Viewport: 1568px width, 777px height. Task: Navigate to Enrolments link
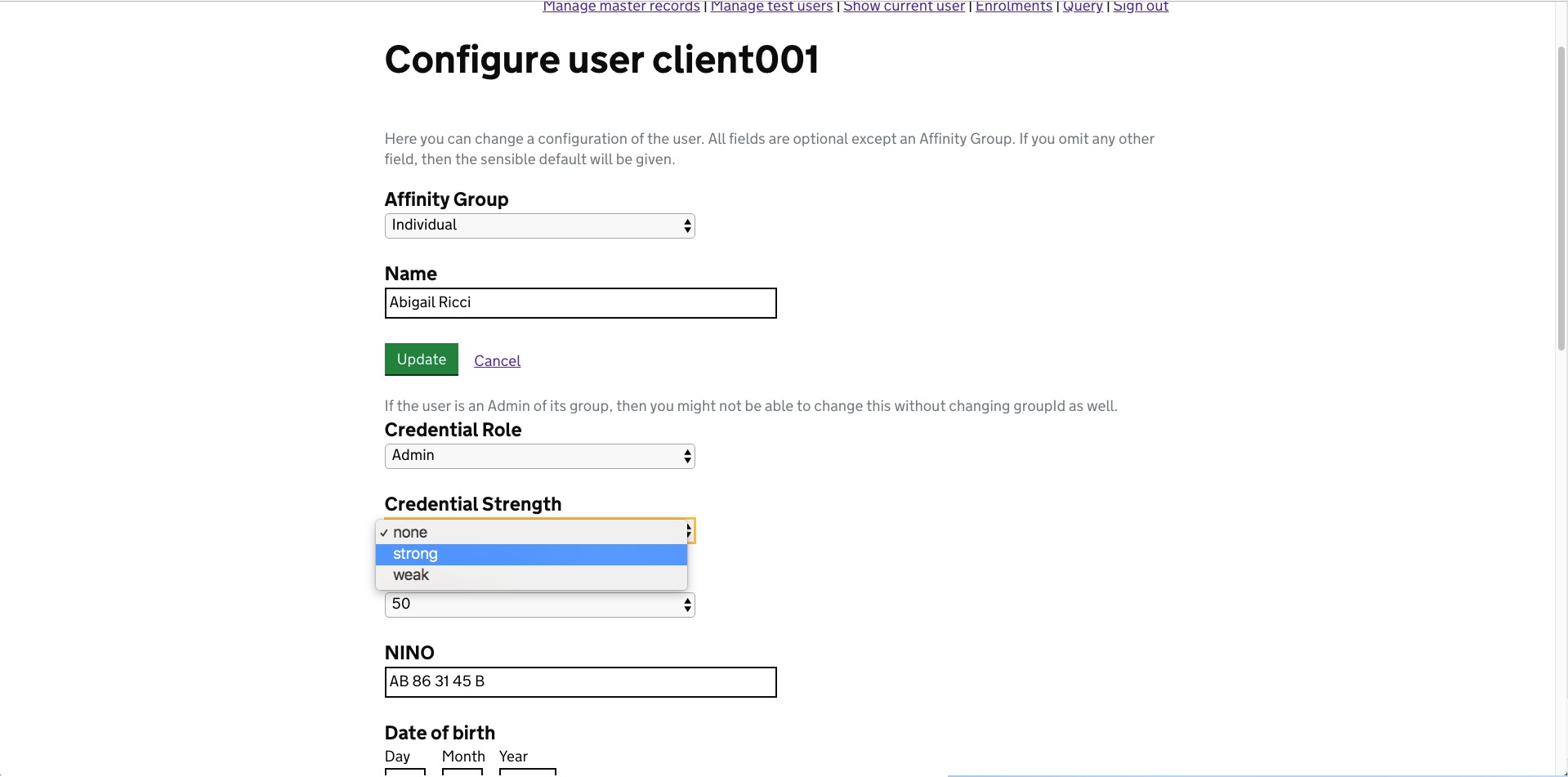(1013, 7)
